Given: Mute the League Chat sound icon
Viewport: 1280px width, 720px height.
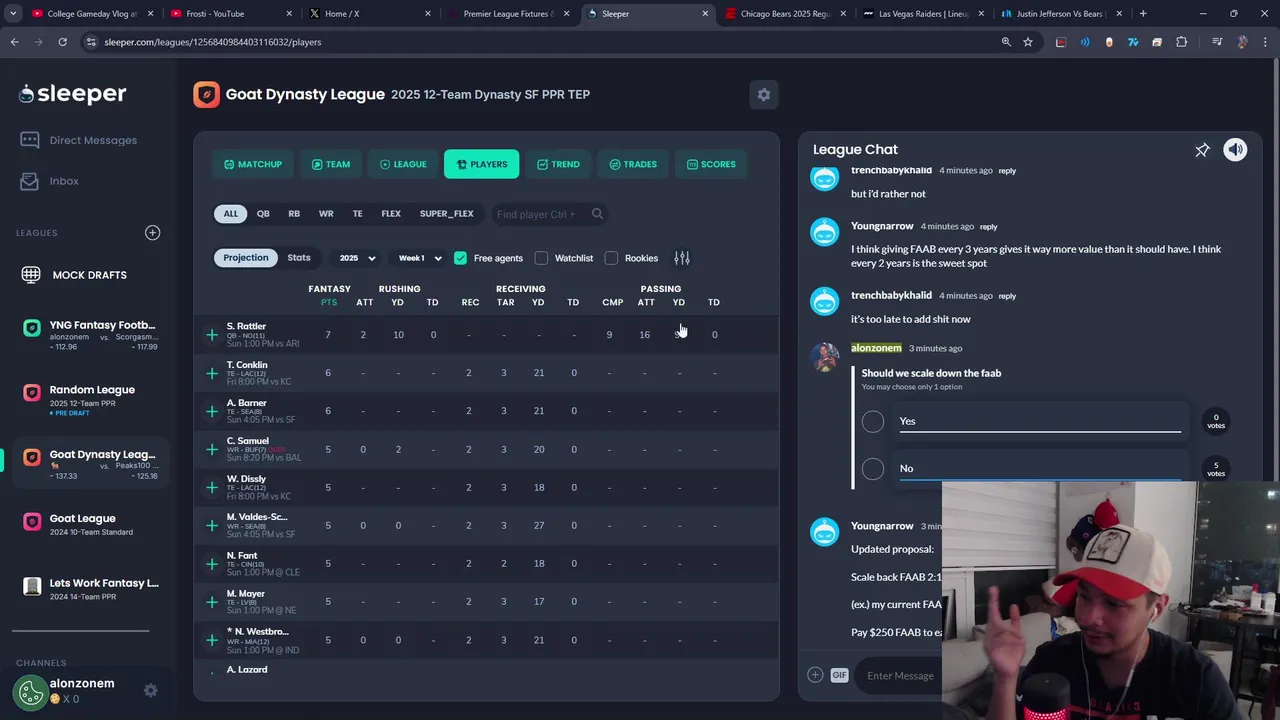Looking at the screenshot, I should 1236,150.
